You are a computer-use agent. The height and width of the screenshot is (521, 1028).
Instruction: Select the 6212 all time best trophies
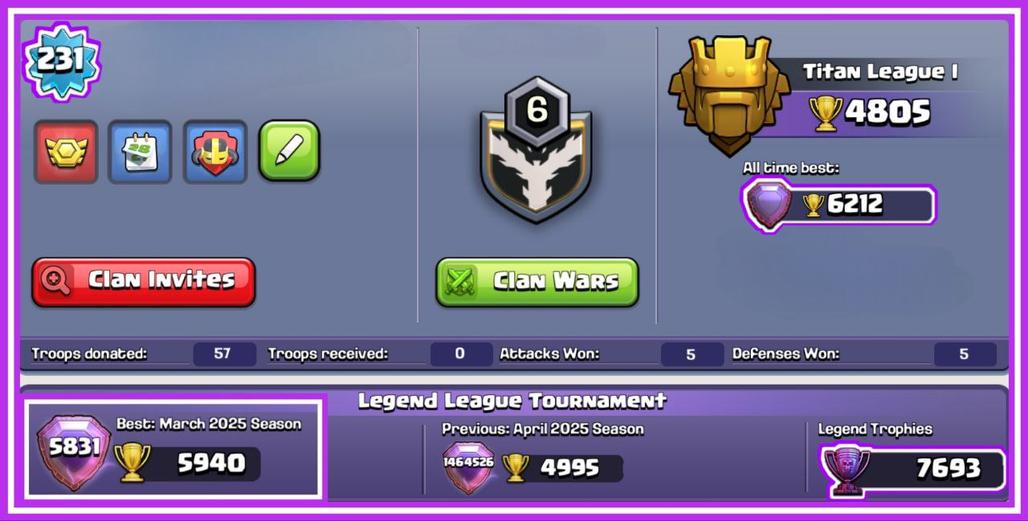point(855,204)
